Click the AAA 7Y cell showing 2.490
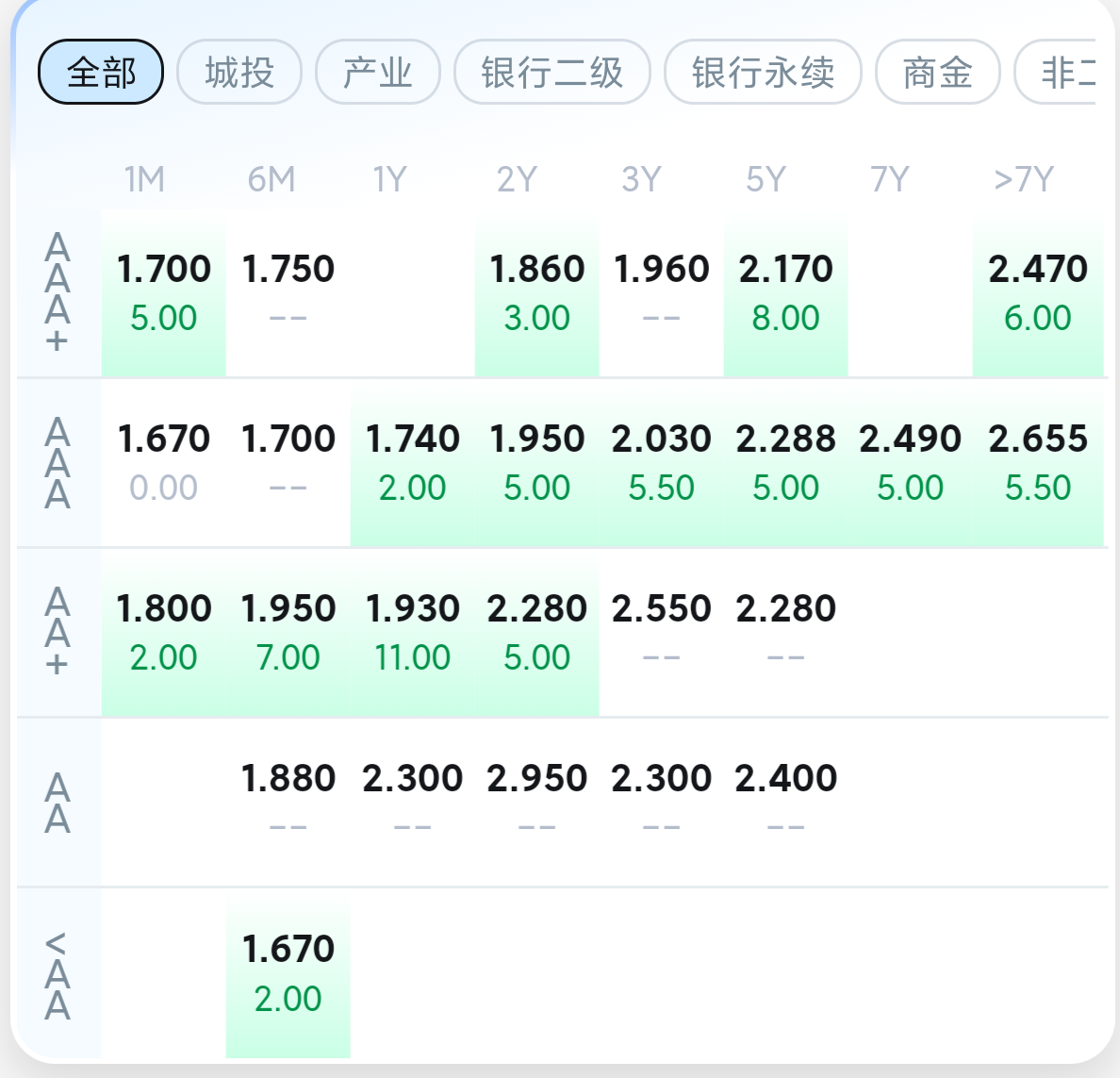 [910, 462]
